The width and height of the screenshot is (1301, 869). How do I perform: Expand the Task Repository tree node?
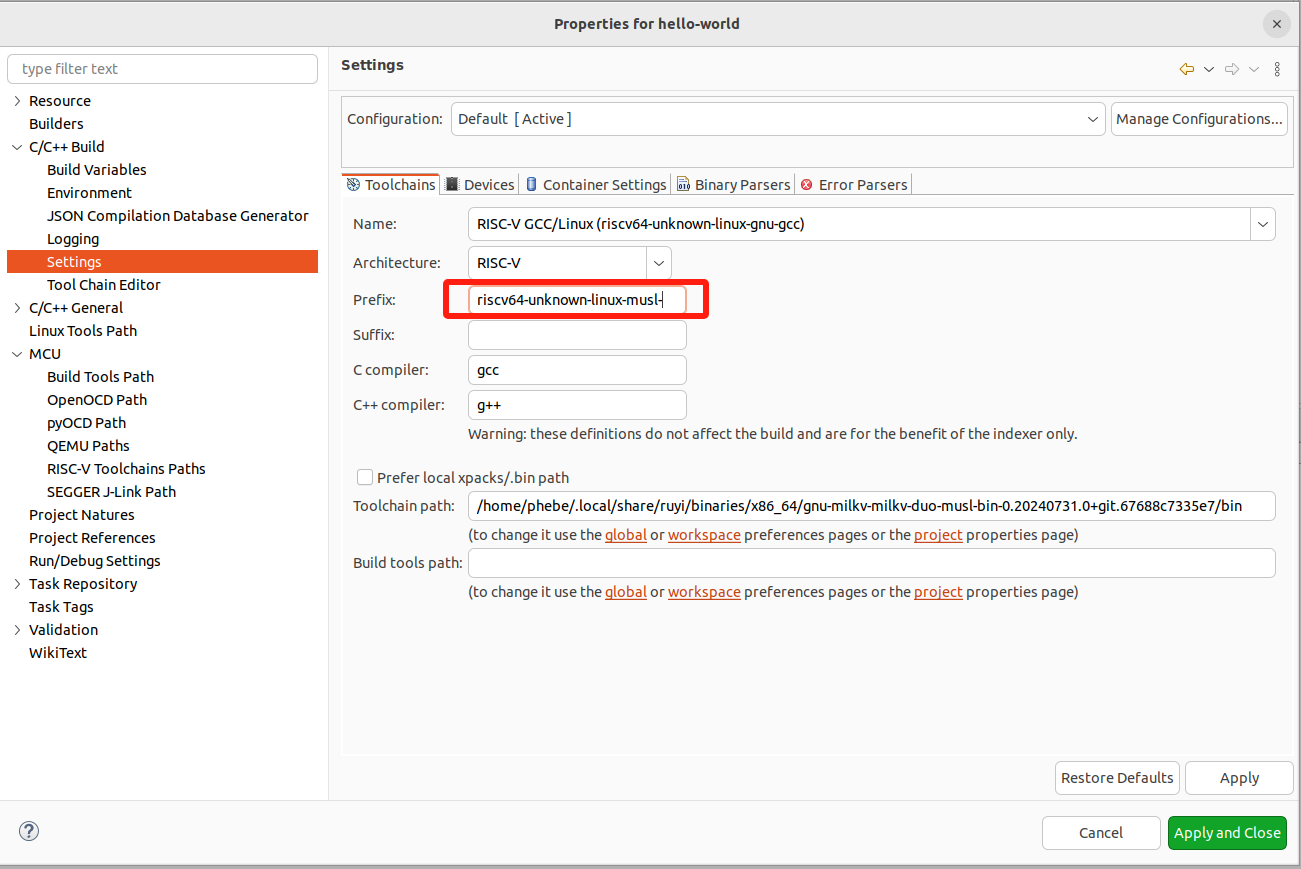[x=18, y=584]
